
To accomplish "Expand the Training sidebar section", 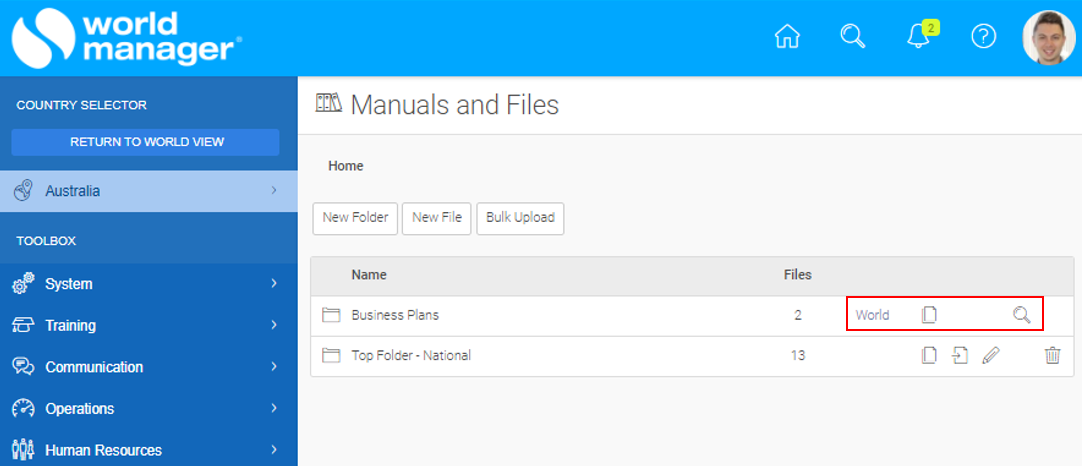I will (x=149, y=325).
